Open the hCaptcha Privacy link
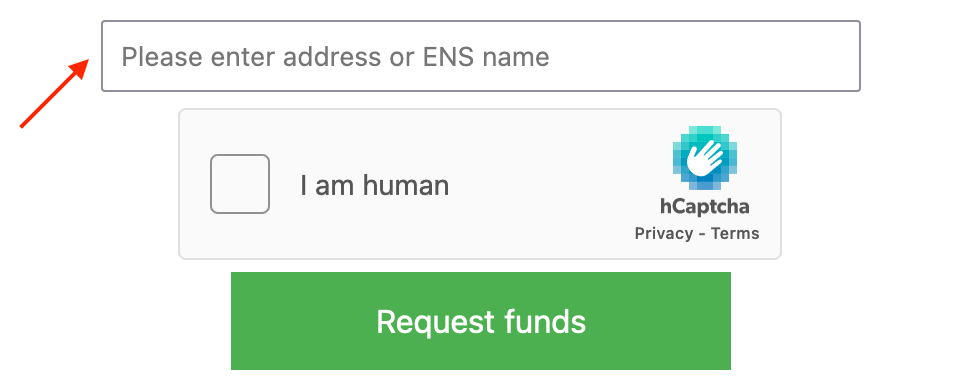The width and height of the screenshot is (960, 382). [x=664, y=233]
